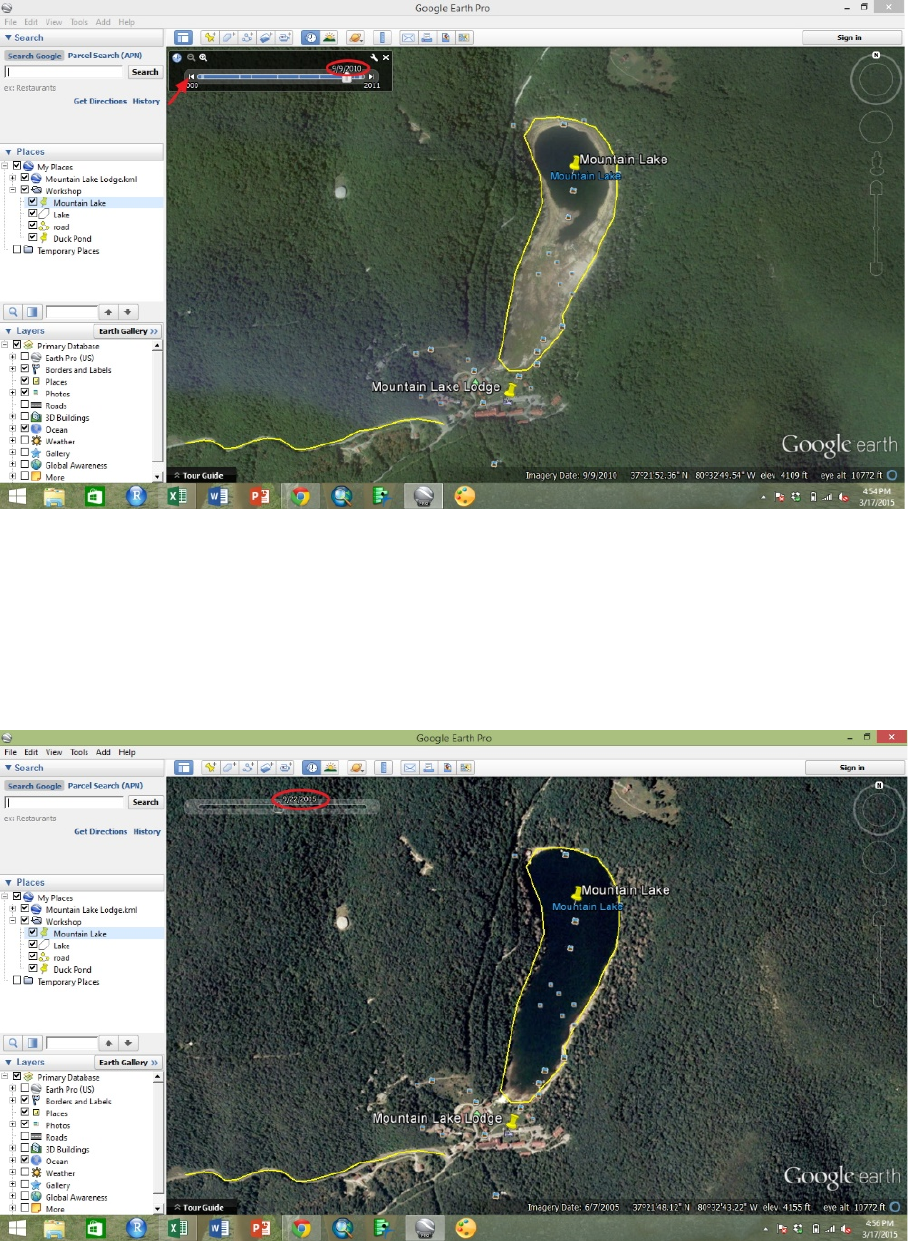This screenshot has width=908, height=1241.
Task: Click the Search button in 2010 imagery window
Action: pyautogui.click(x=145, y=72)
